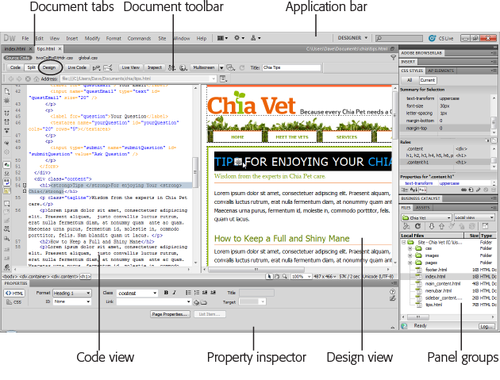This screenshot has height=380, width=500.
Task: Open the Multiscreen dropdown arrow
Action: point(221,68)
